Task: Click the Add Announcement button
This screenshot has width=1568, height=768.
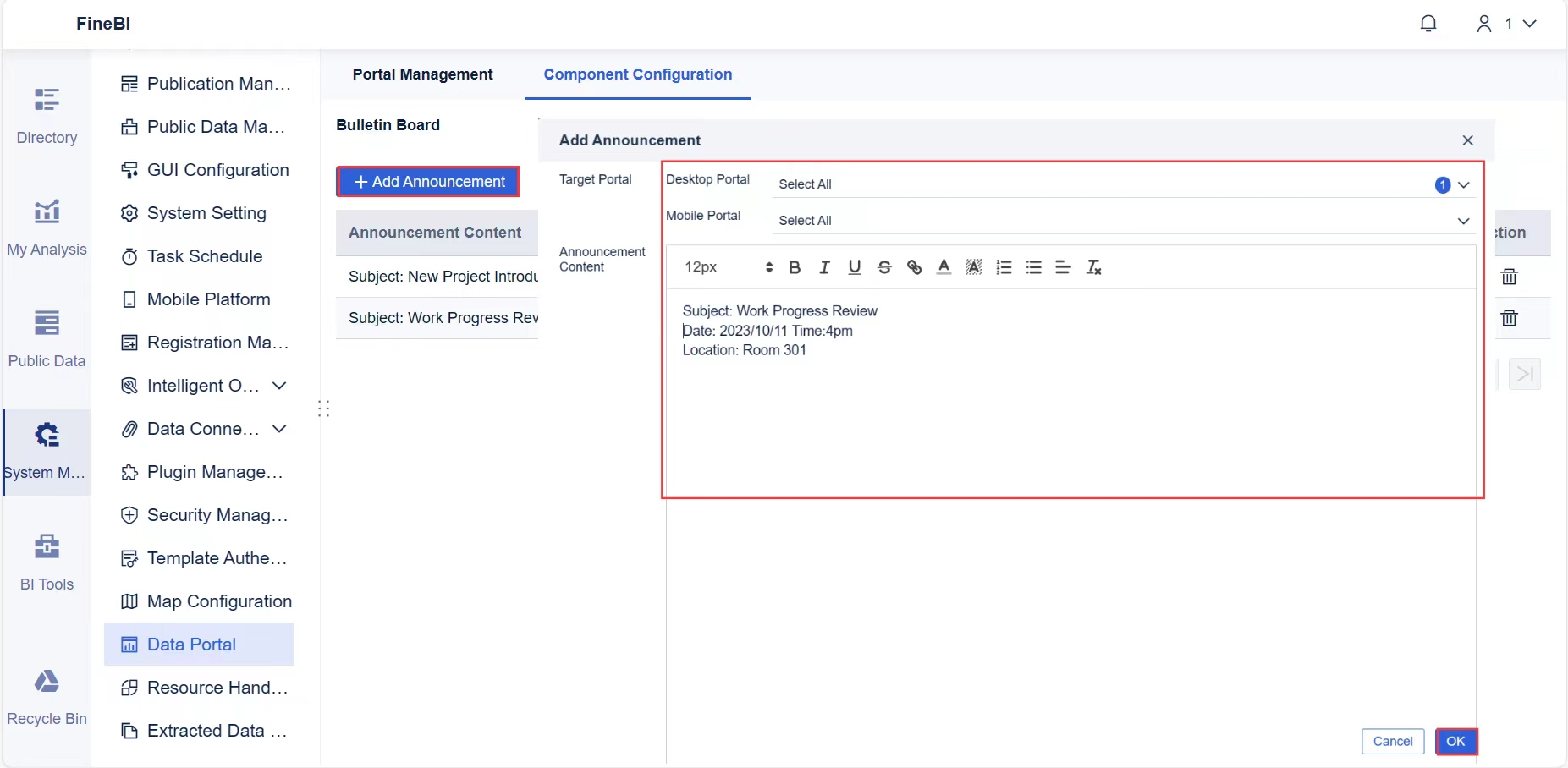Action: click(427, 181)
